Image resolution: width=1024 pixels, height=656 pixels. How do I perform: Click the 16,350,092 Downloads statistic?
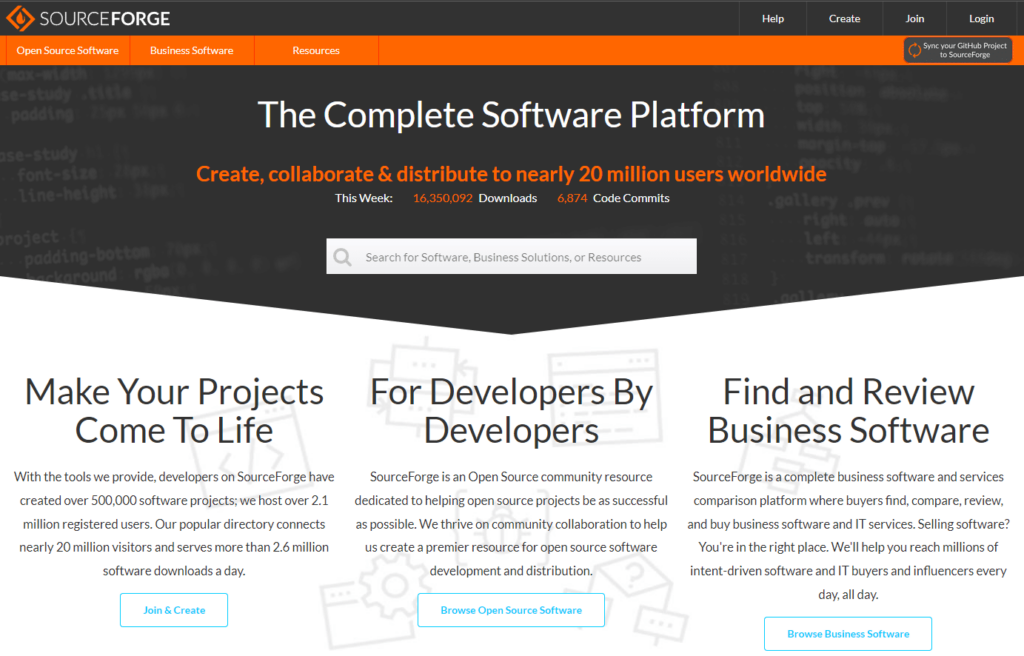(475, 197)
